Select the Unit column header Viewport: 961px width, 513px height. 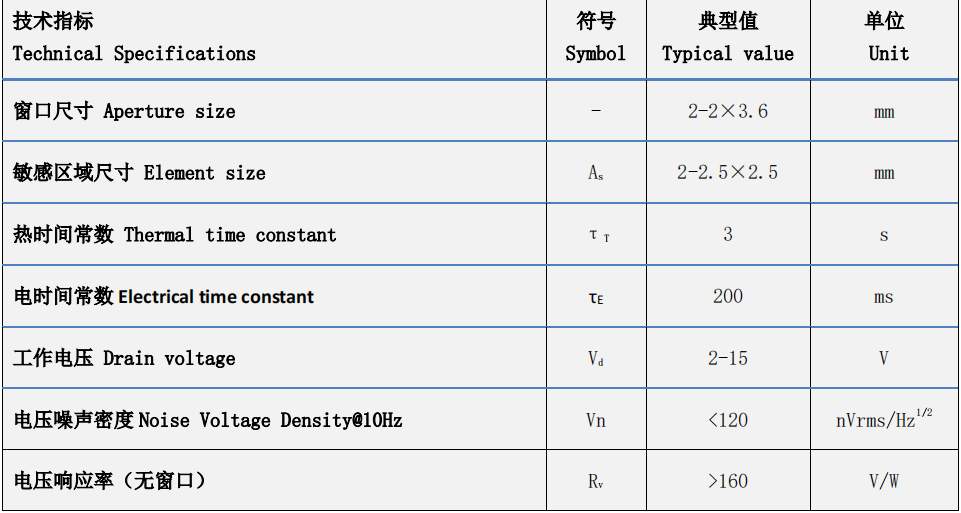885,38
